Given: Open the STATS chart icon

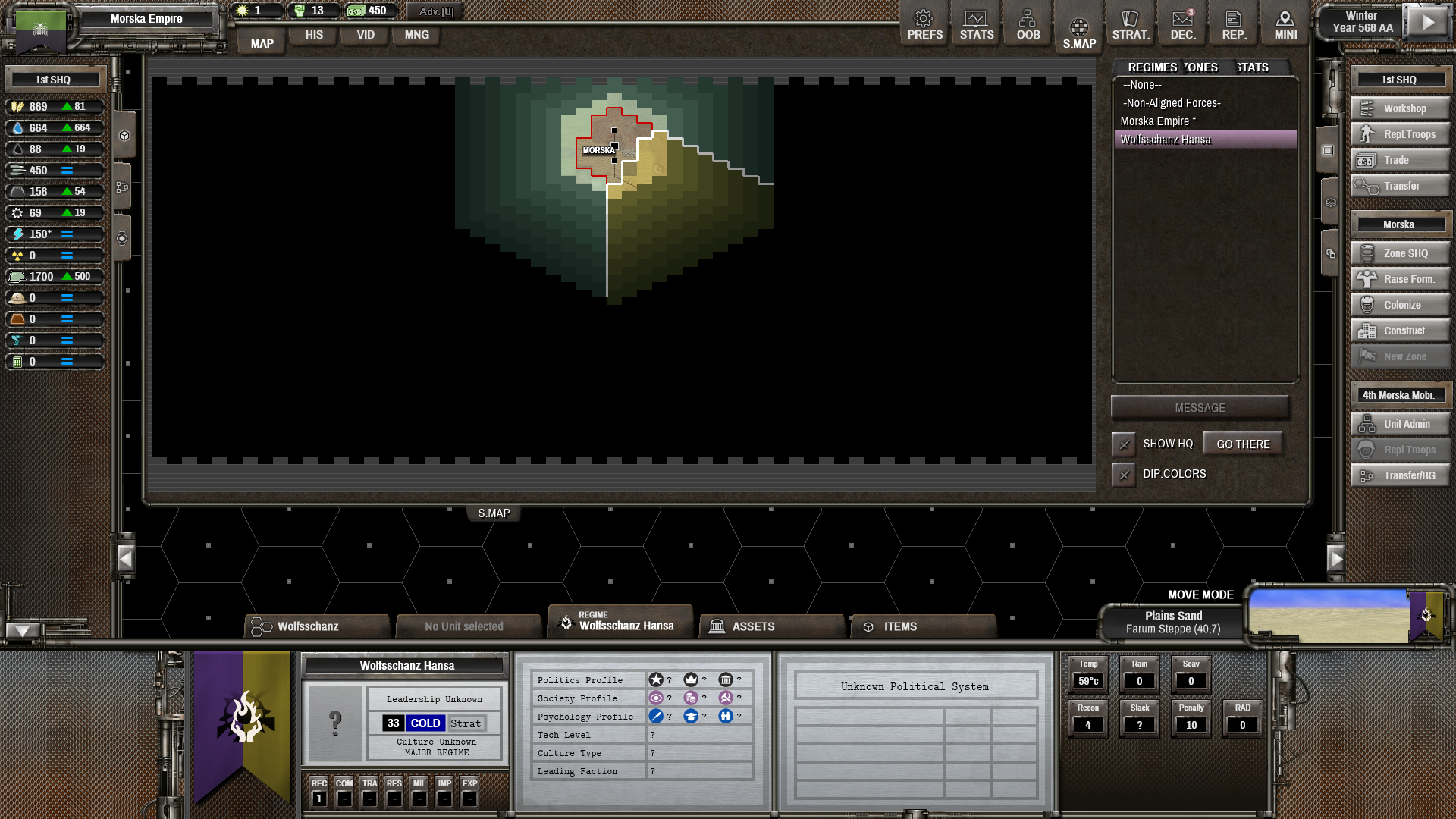Looking at the screenshot, I should 976,24.
